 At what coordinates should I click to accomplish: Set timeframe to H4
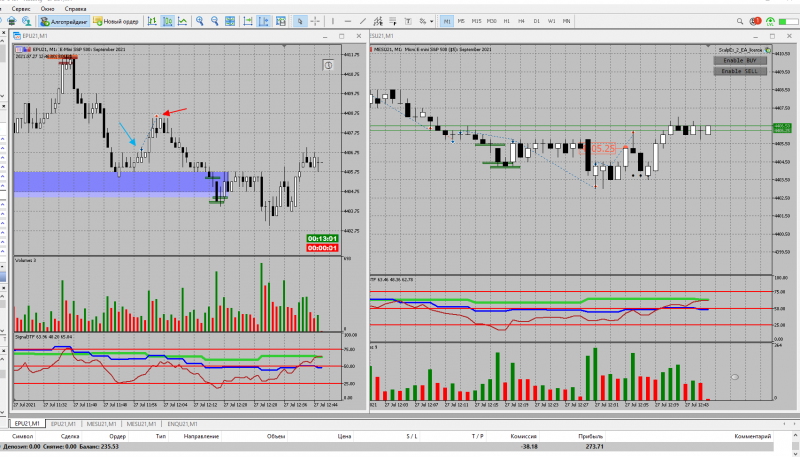521,21
